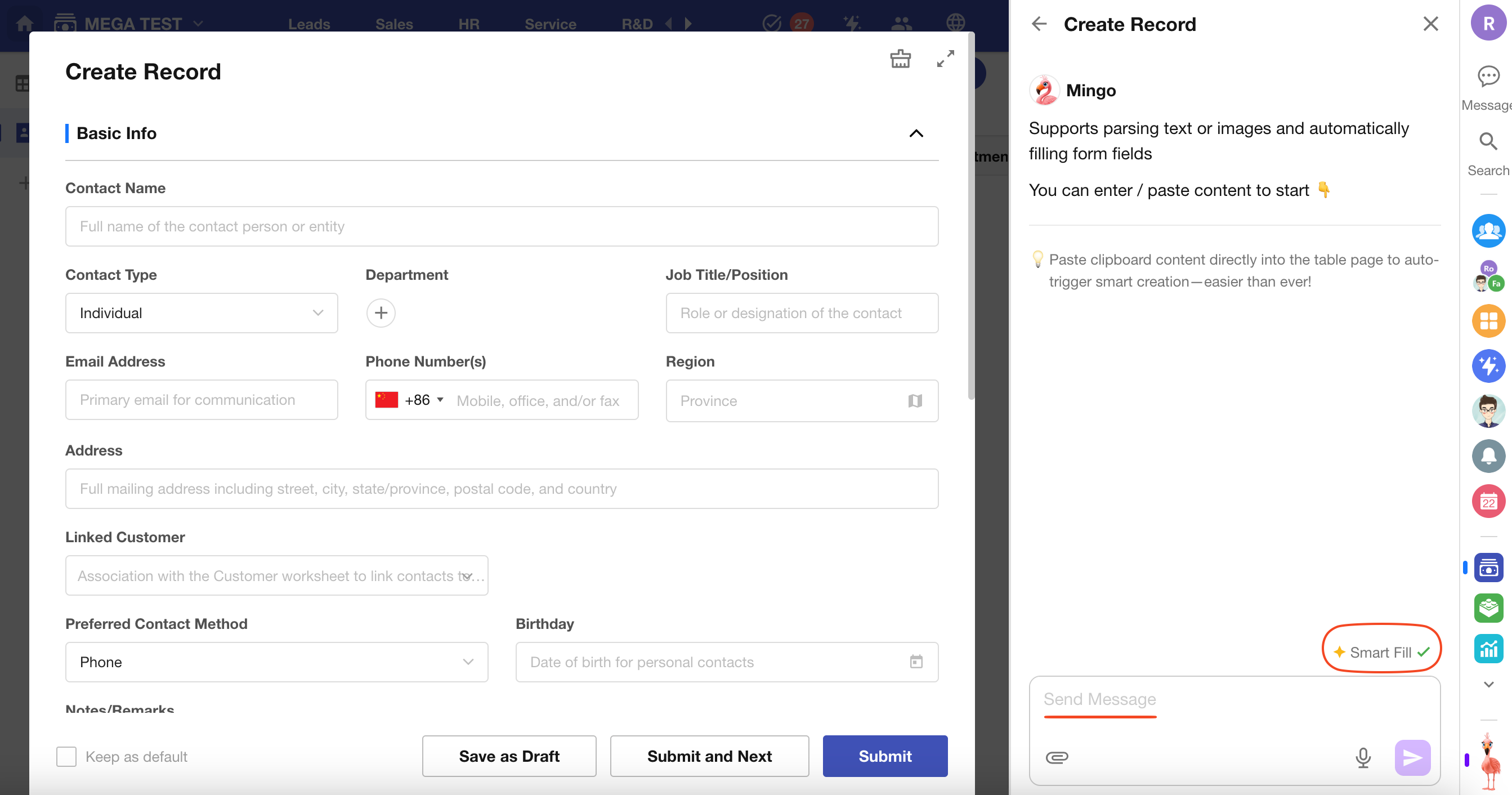1512x795 pixels.
Task: Open the Contact Type dropdown
Action: [x=202, y=313]
